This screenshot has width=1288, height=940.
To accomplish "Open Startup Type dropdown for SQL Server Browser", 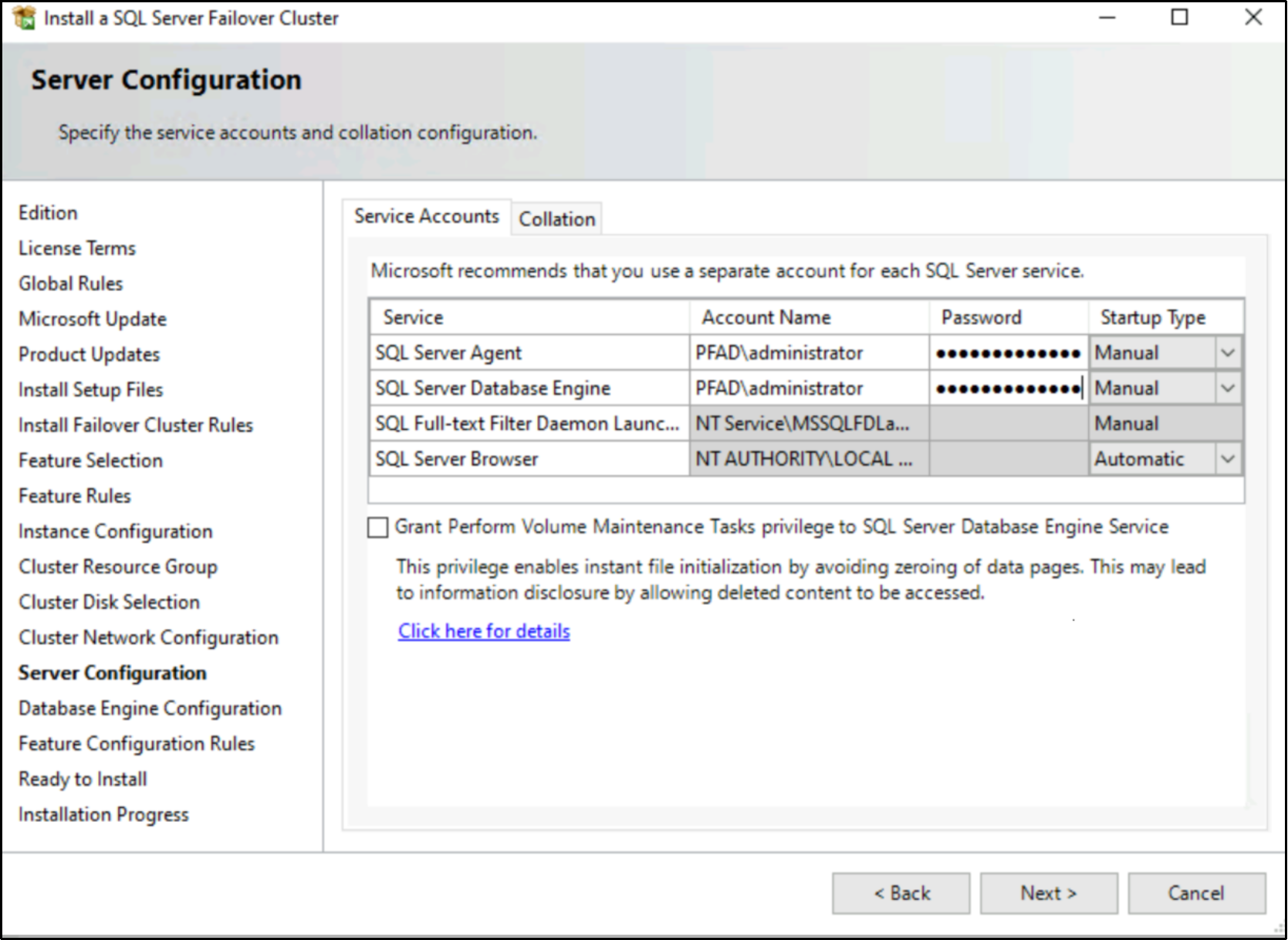I will point(1227,460).
